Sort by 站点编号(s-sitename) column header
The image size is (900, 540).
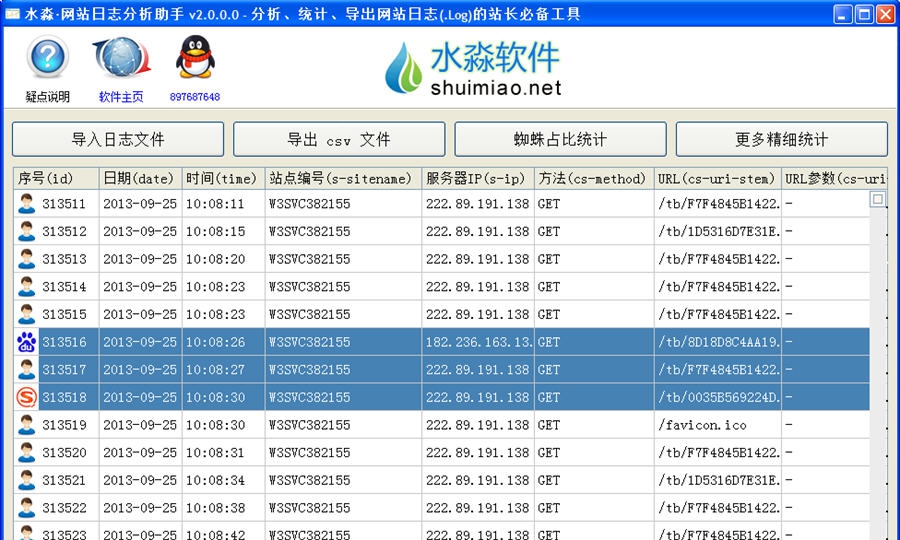(343, 178)
